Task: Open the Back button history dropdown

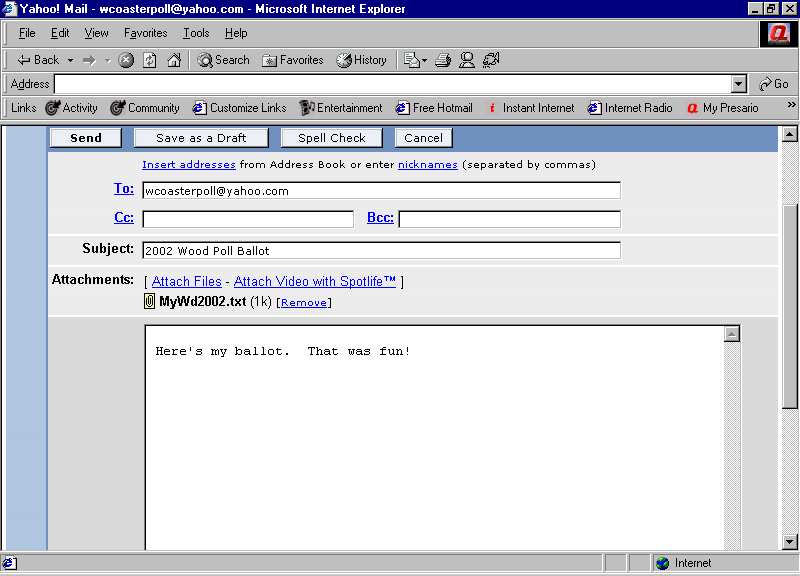Action: click(x=70, y=60)
